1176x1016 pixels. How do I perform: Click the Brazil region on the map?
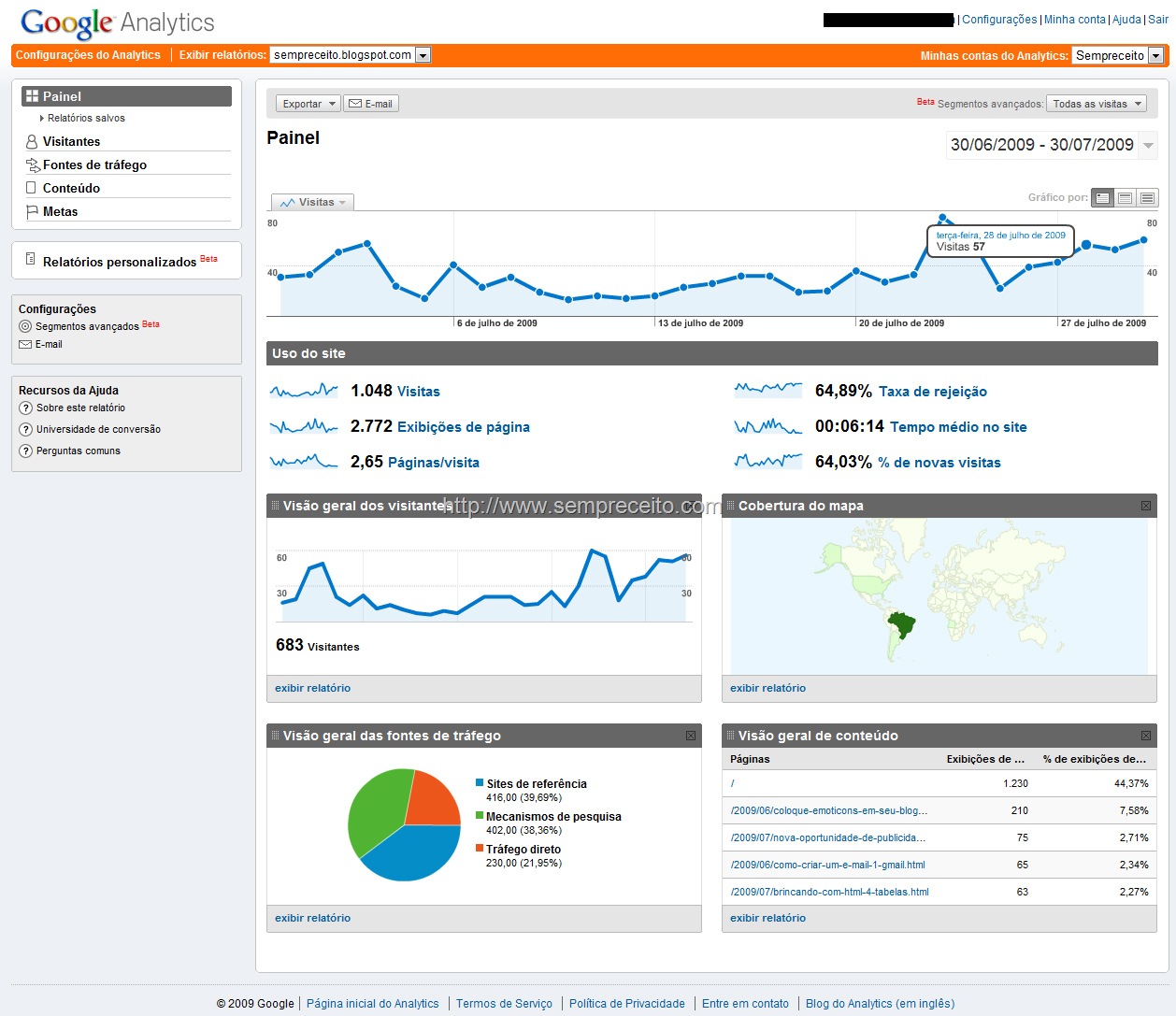click(902, 623)
